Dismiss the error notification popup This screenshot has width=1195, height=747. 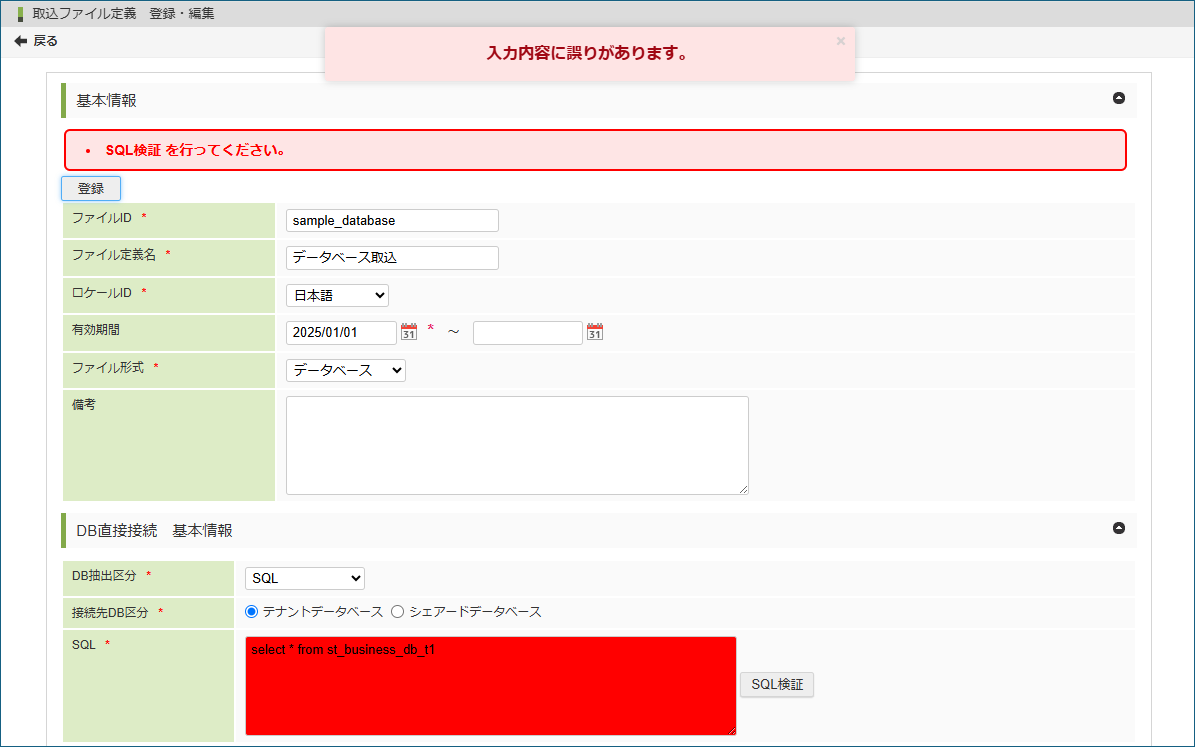(840, 41)
